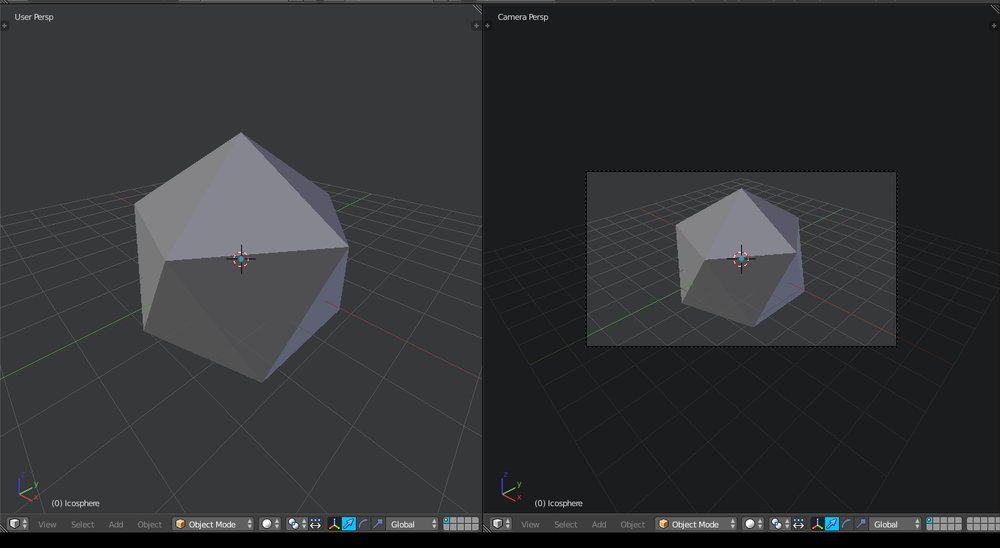This screenshot has width=1000, height=548.
Task: Click 3D cursor in left User Persp viewport
Action: point(241,258)
